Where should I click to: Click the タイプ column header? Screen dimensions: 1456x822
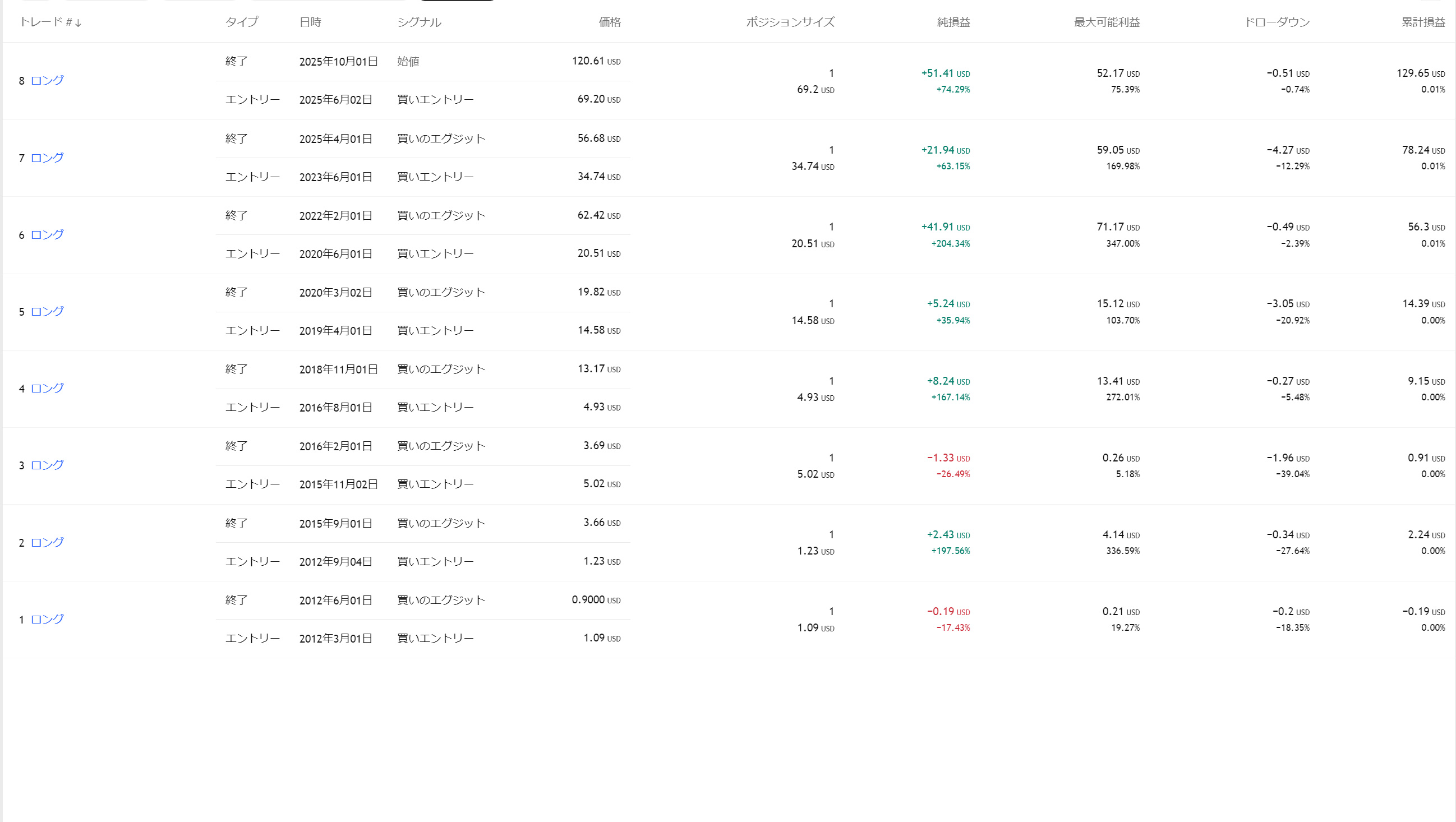241,22
